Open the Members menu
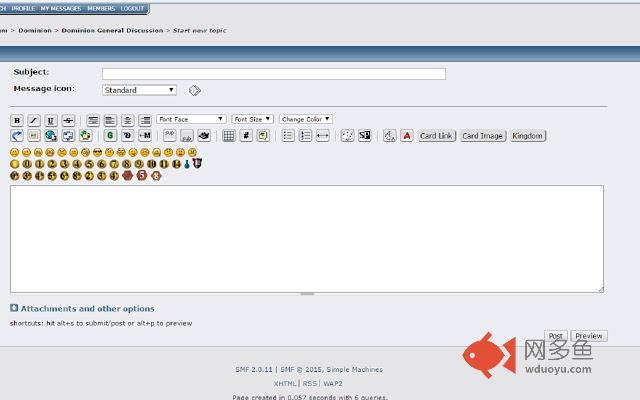640x400 pixels. point(101,9)
